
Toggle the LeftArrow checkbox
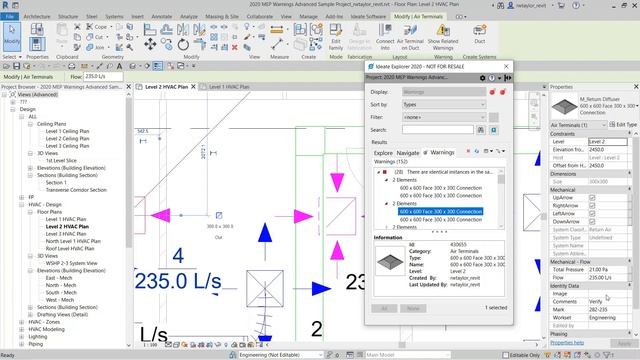click(592, 213)
